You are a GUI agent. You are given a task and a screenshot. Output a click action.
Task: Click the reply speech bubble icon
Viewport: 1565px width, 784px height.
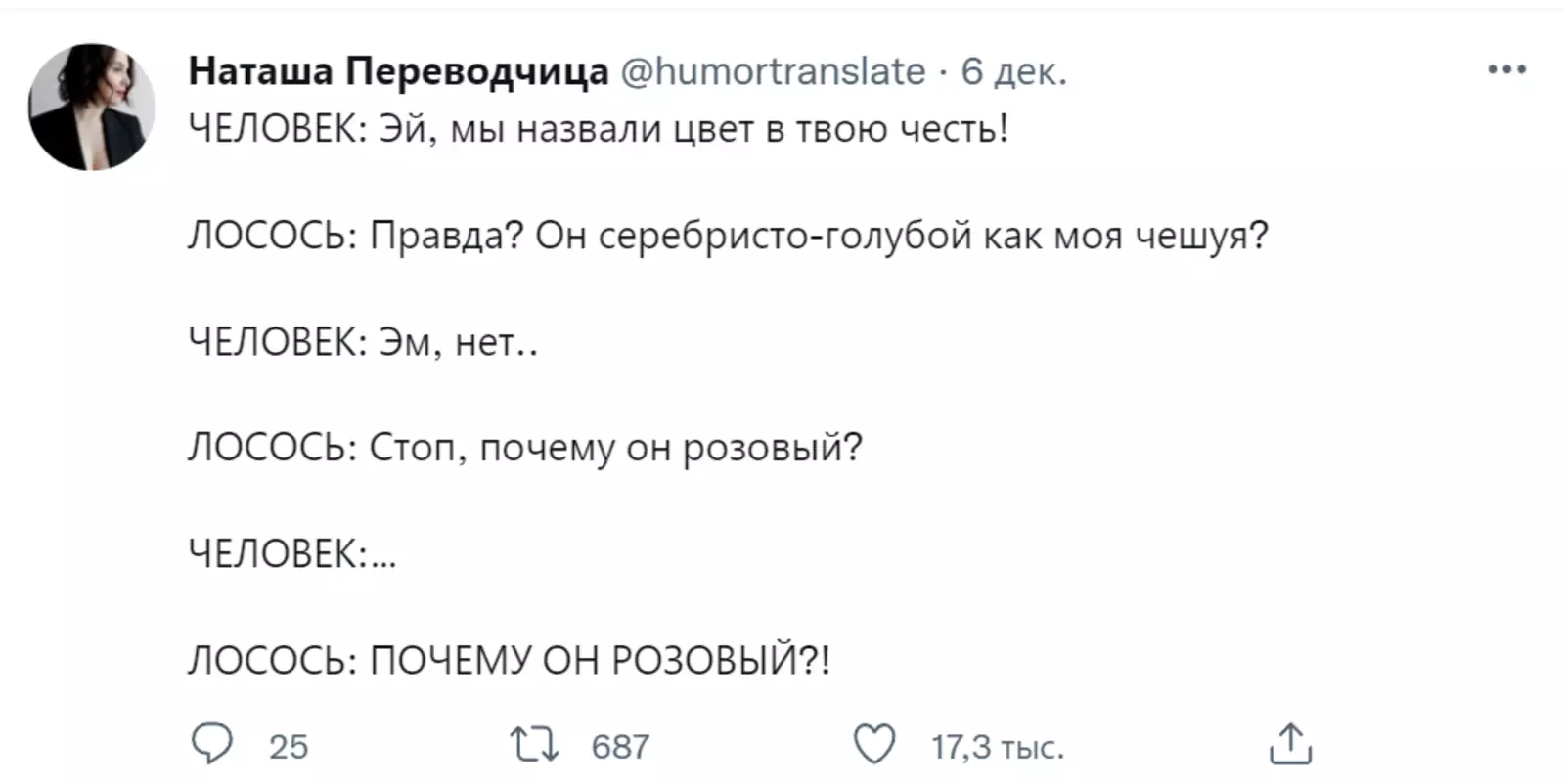tap(211, 745)
